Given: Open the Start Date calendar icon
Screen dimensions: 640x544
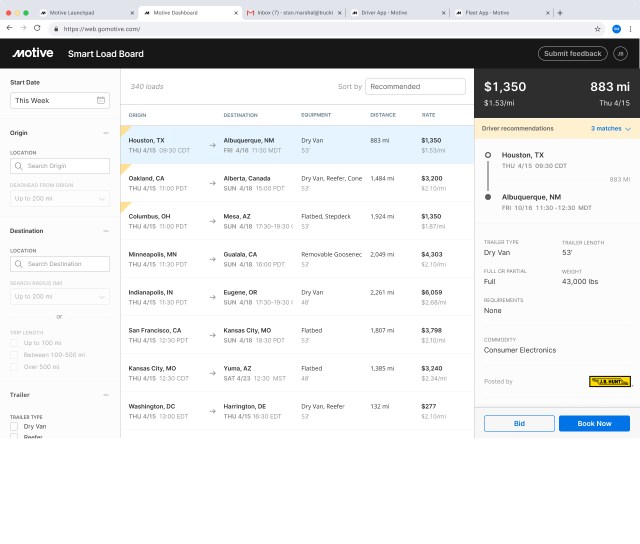Looking at the screenshot, I should [101, 100].
